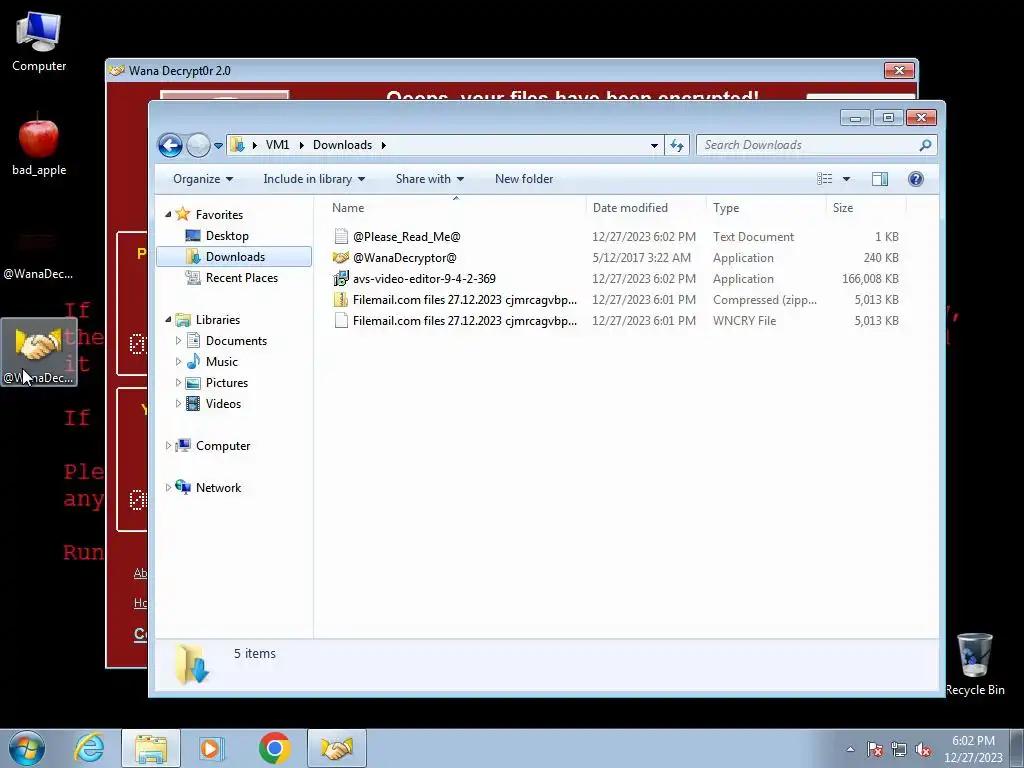The height and width of the screenshot is (768, 1024).
Task: Select Recent Places under Favorites
Action: pos(241,278)
